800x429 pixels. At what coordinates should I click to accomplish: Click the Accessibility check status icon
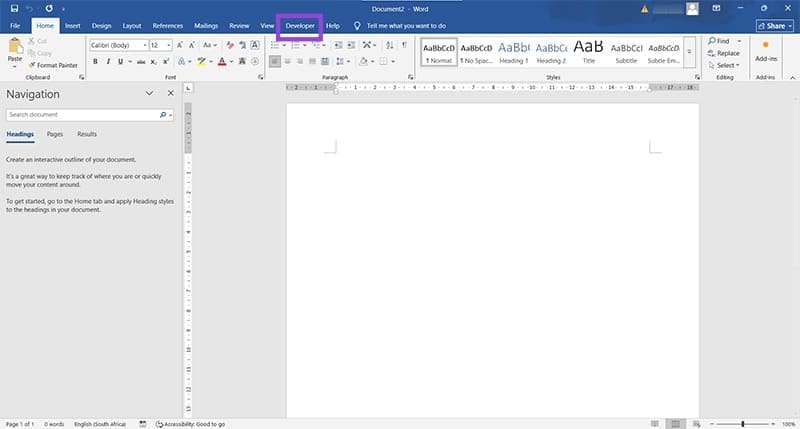pos(159,424)
